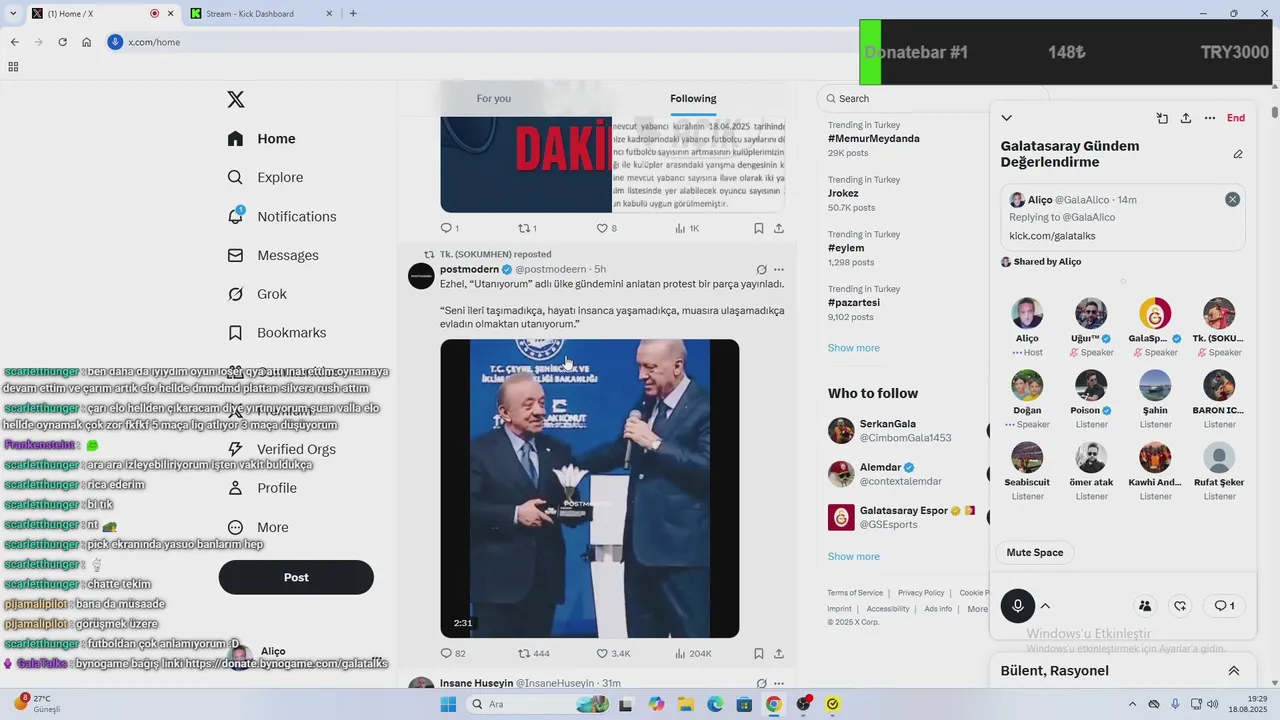
Task: Expand the Bülent, Rasyonel messages drawer
Action: point(1234,671)
